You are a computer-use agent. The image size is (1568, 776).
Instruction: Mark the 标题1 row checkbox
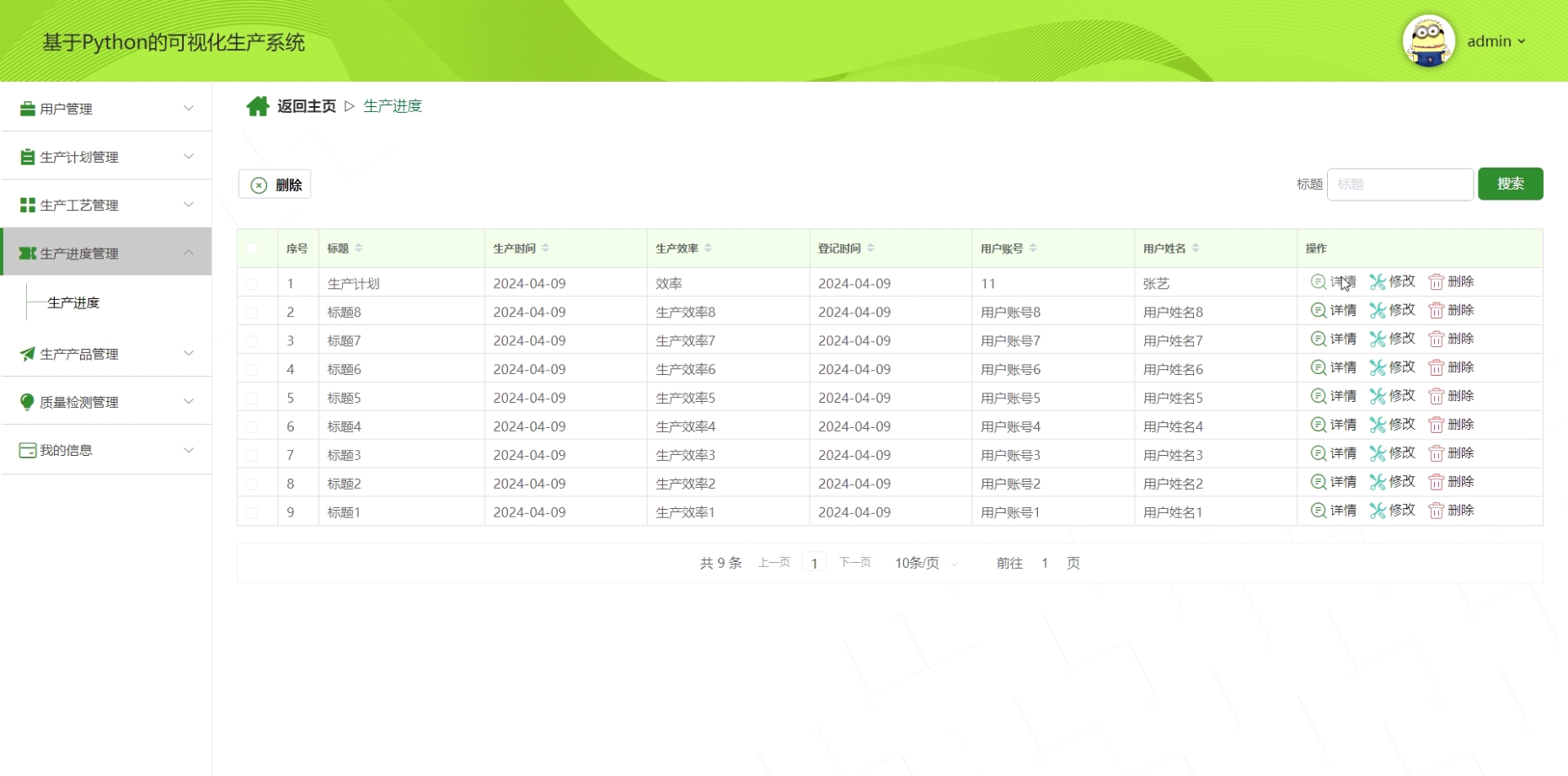click(x=252, y=512)
